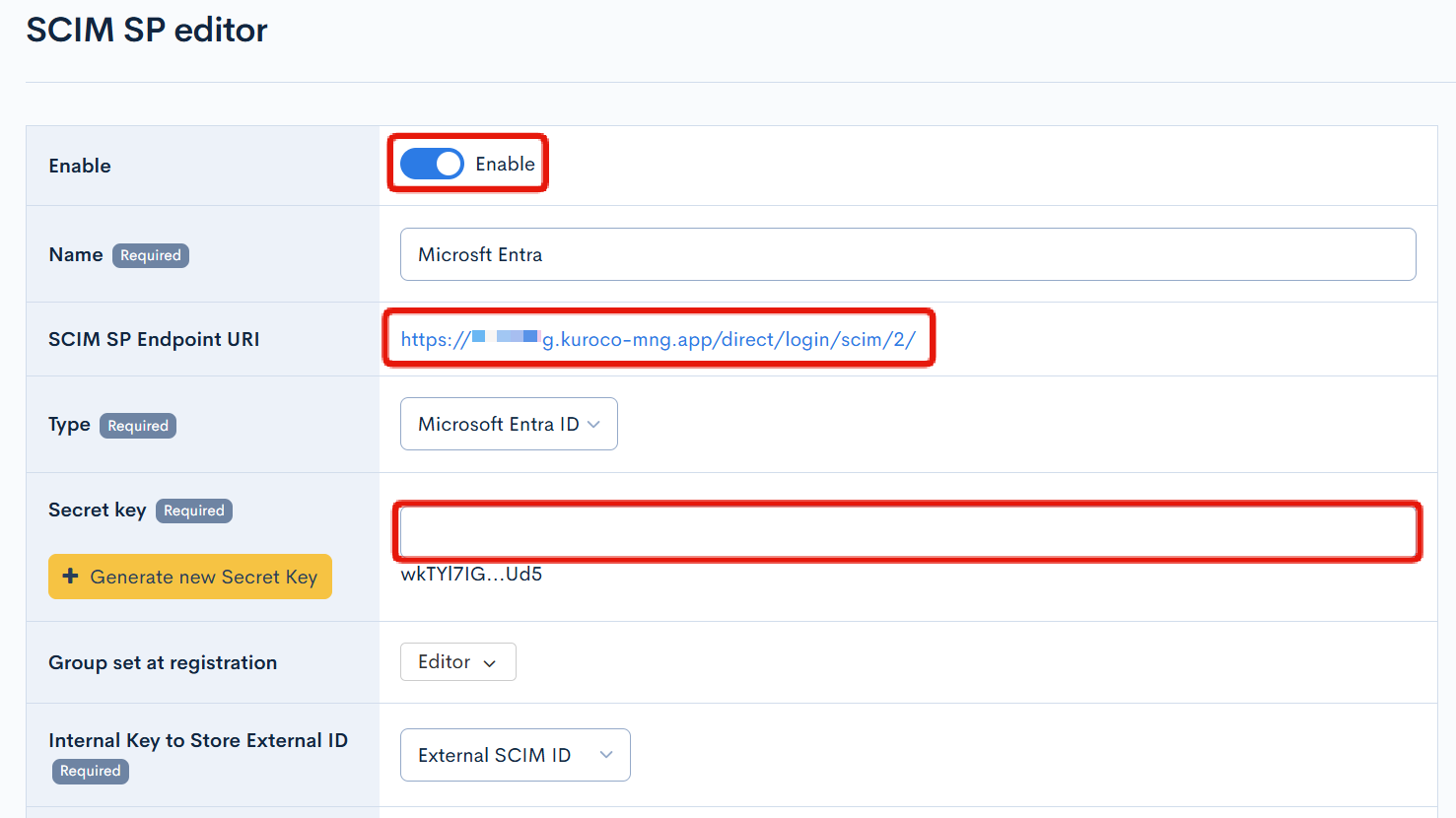Focus the empty Secret key input field
The width and height of the screenshot is (1456, 818).
pyautogui.click(x=907, y=532)
